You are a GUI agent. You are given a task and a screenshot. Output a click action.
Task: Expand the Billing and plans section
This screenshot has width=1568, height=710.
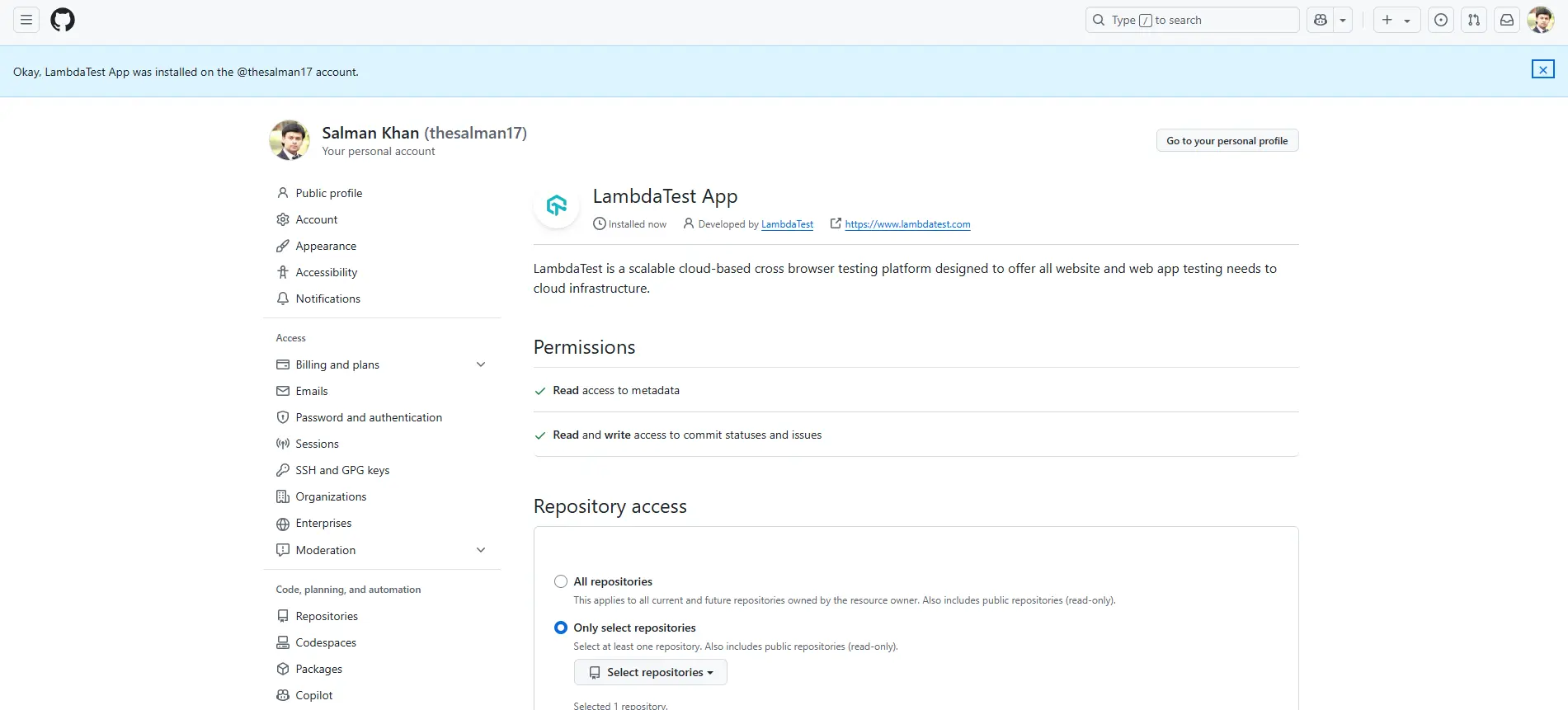tap(481, 364)
